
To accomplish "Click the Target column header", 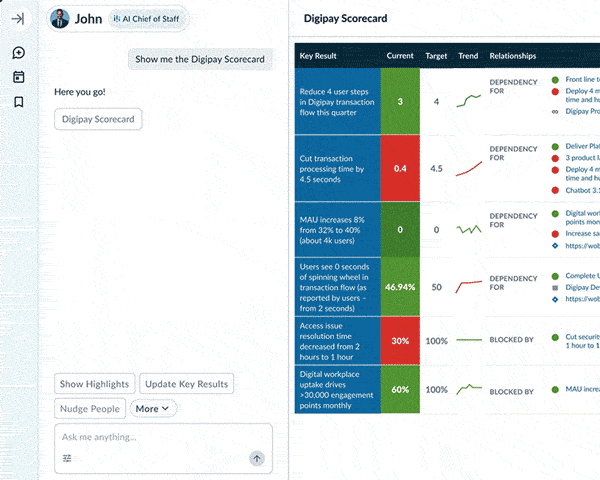I will pos(436,56).
